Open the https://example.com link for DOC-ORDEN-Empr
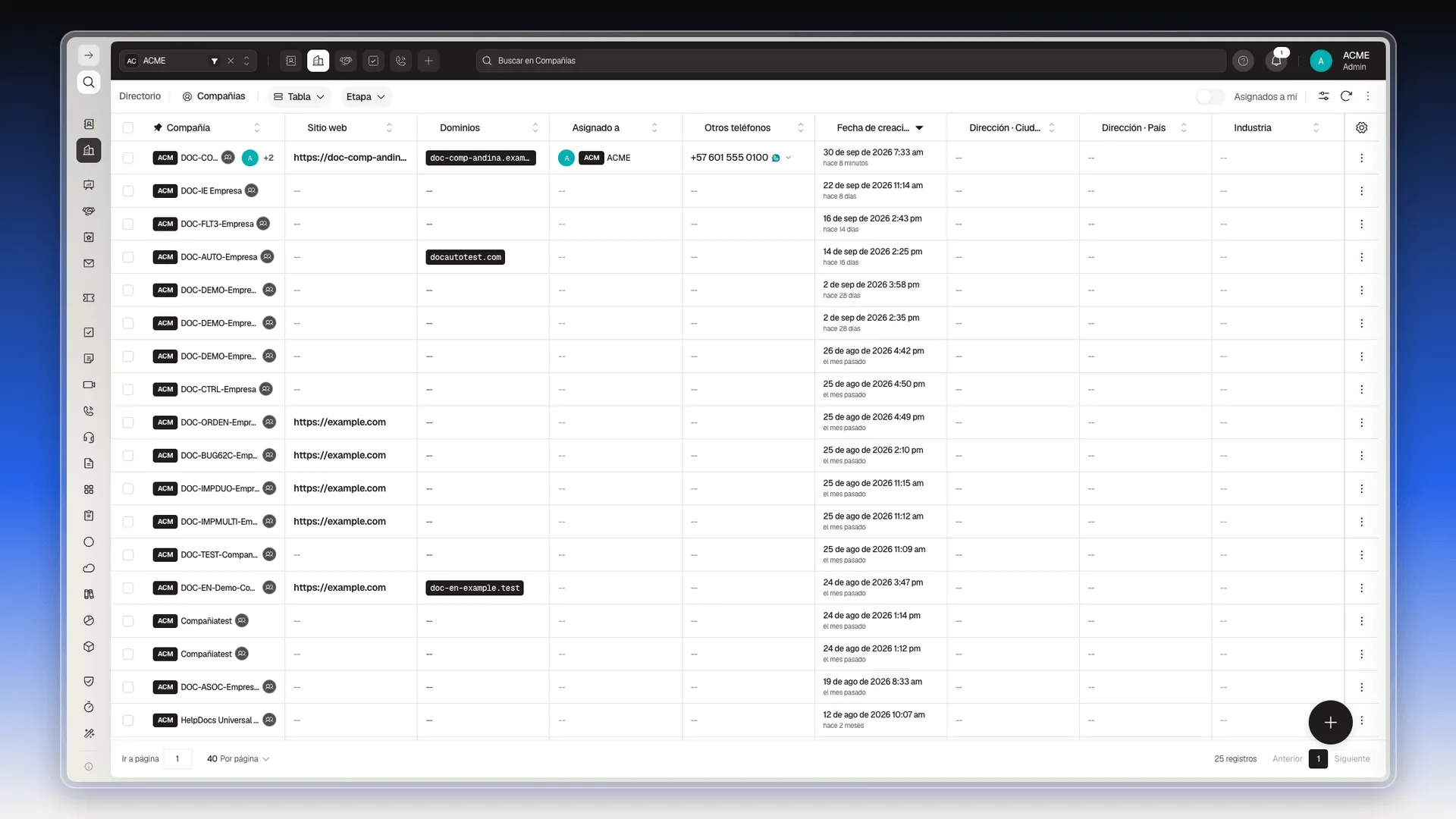Image resolution: width=1456 pixels, height=819 pixels. tap(340, 422)
